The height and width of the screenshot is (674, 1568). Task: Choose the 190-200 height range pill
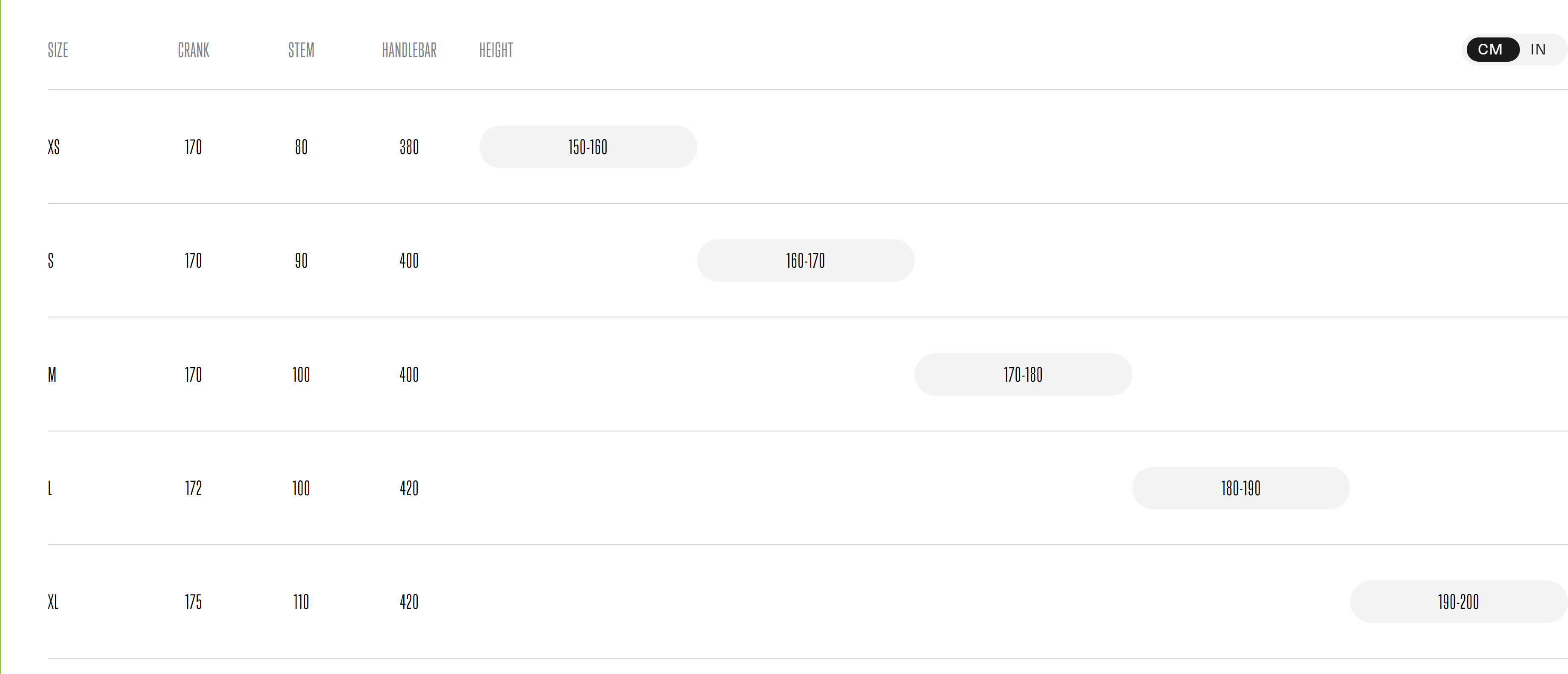click(1458, 602)
